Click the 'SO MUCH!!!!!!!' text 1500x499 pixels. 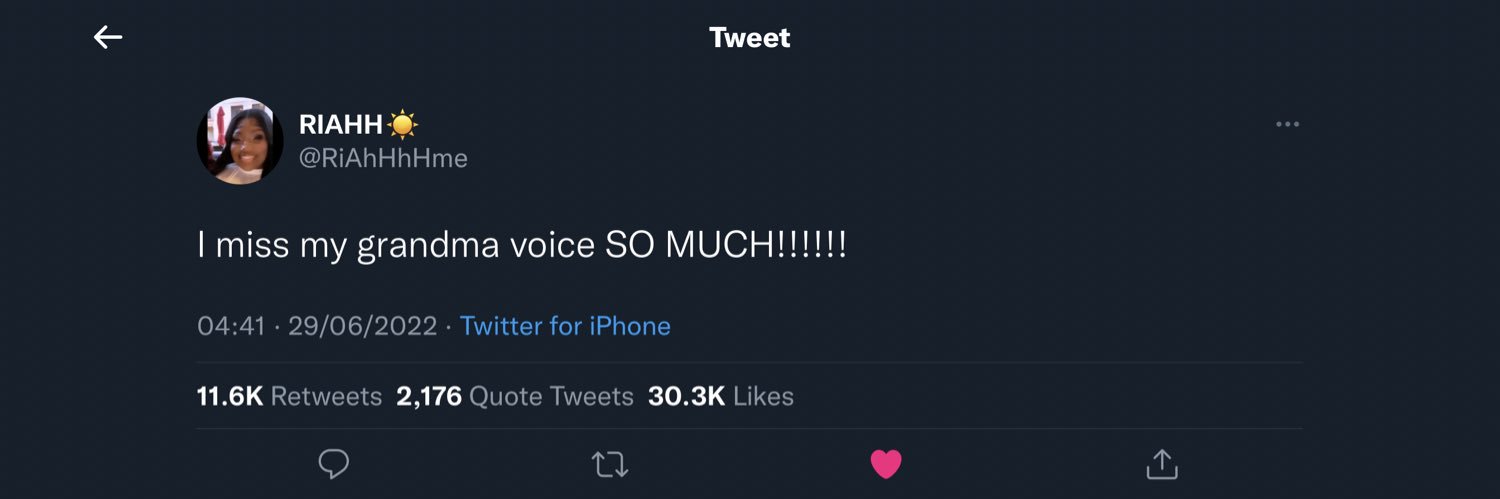point(726,245)
